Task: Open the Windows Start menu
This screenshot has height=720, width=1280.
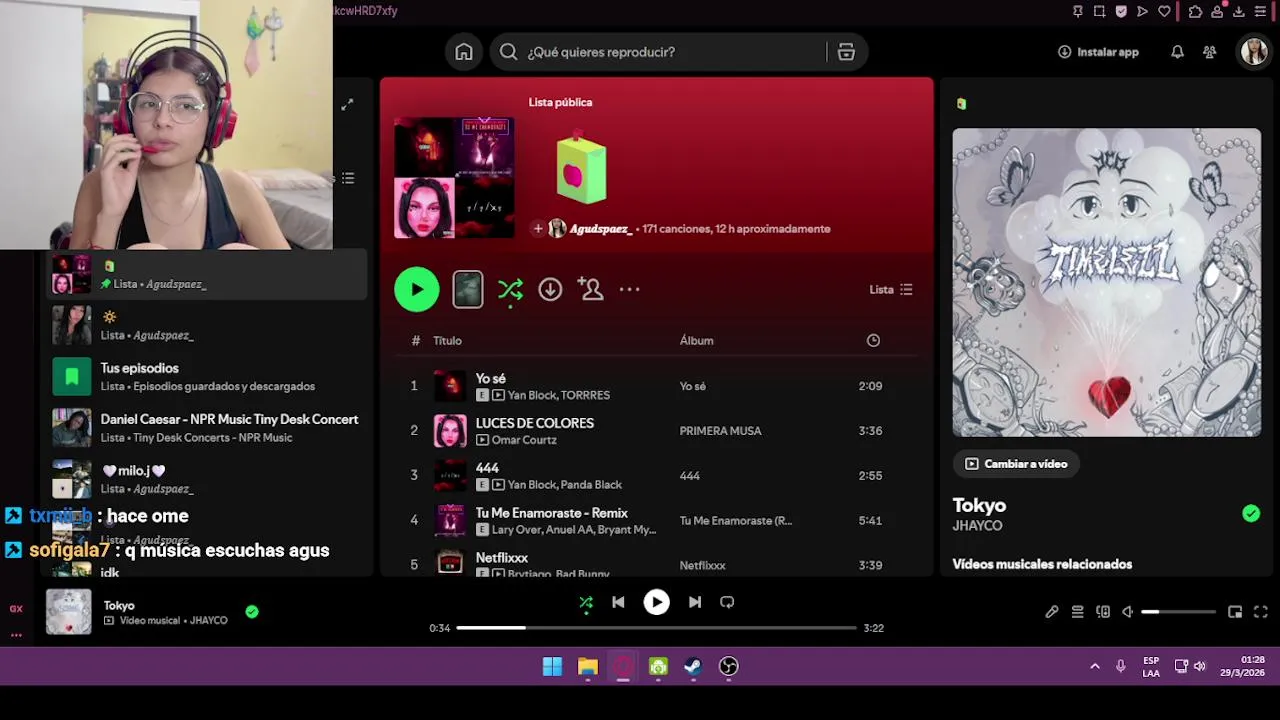Action: pos(552,666)
